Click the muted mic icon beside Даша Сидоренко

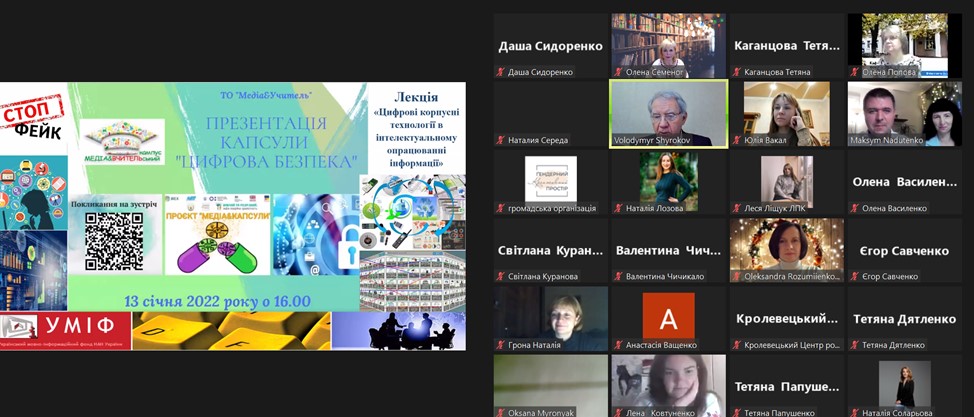pos(501,72)
